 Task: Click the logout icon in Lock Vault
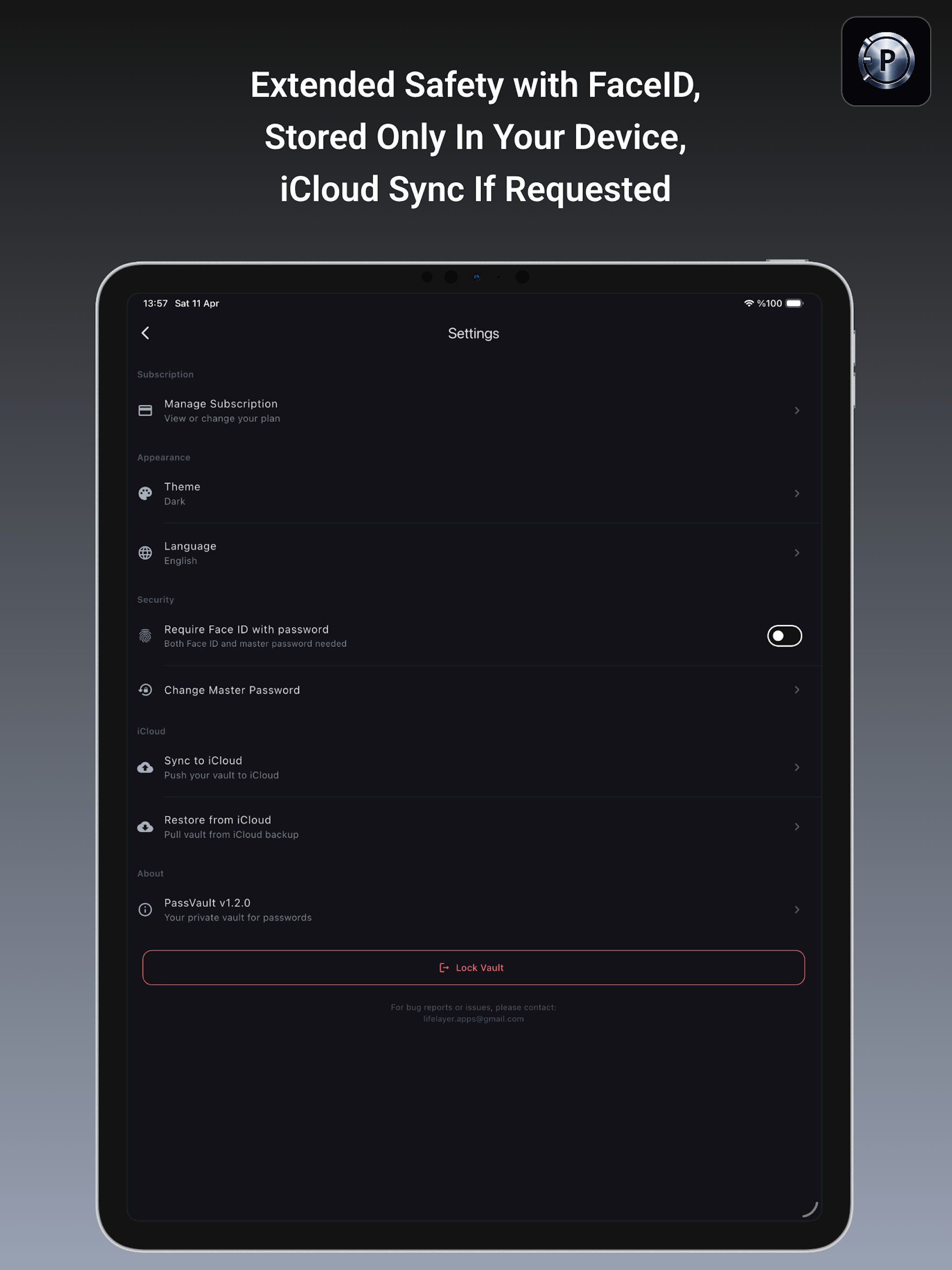[444, 967]
